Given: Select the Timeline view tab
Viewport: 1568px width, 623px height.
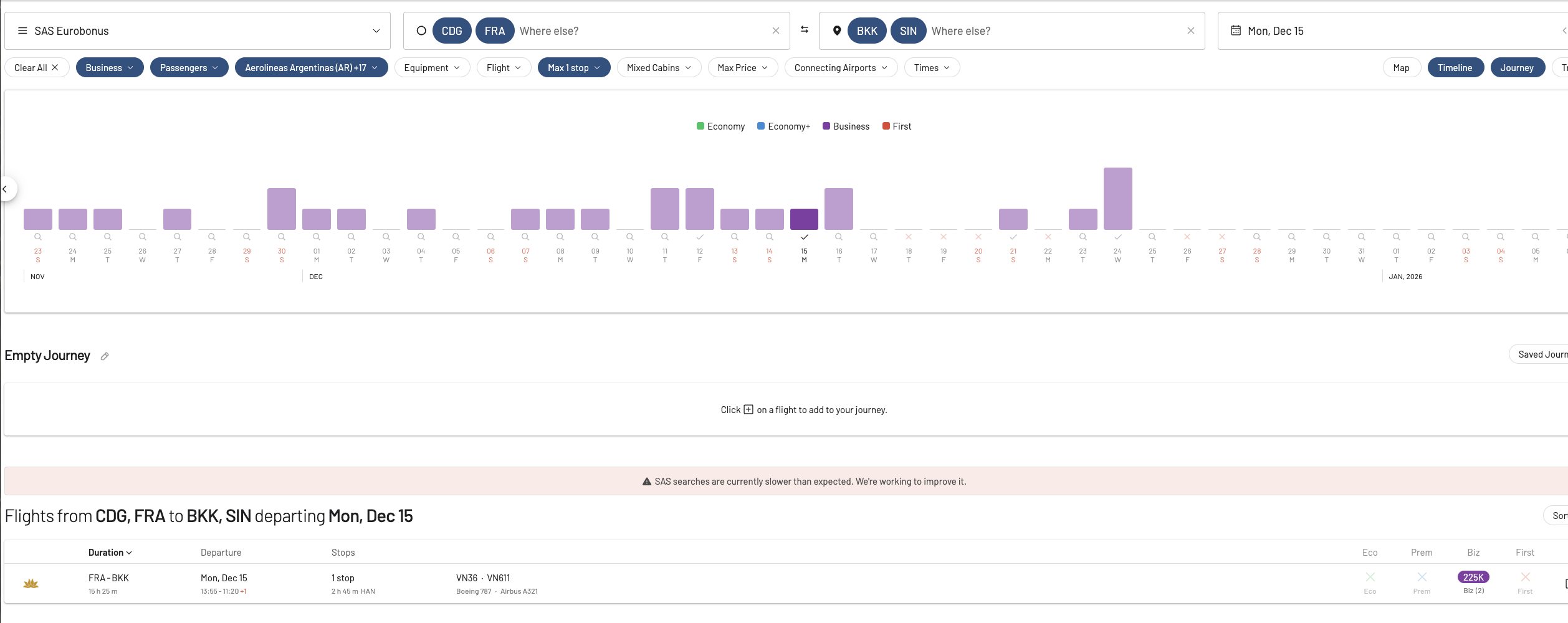Looking at the screenshot, I should [1455, 68].
